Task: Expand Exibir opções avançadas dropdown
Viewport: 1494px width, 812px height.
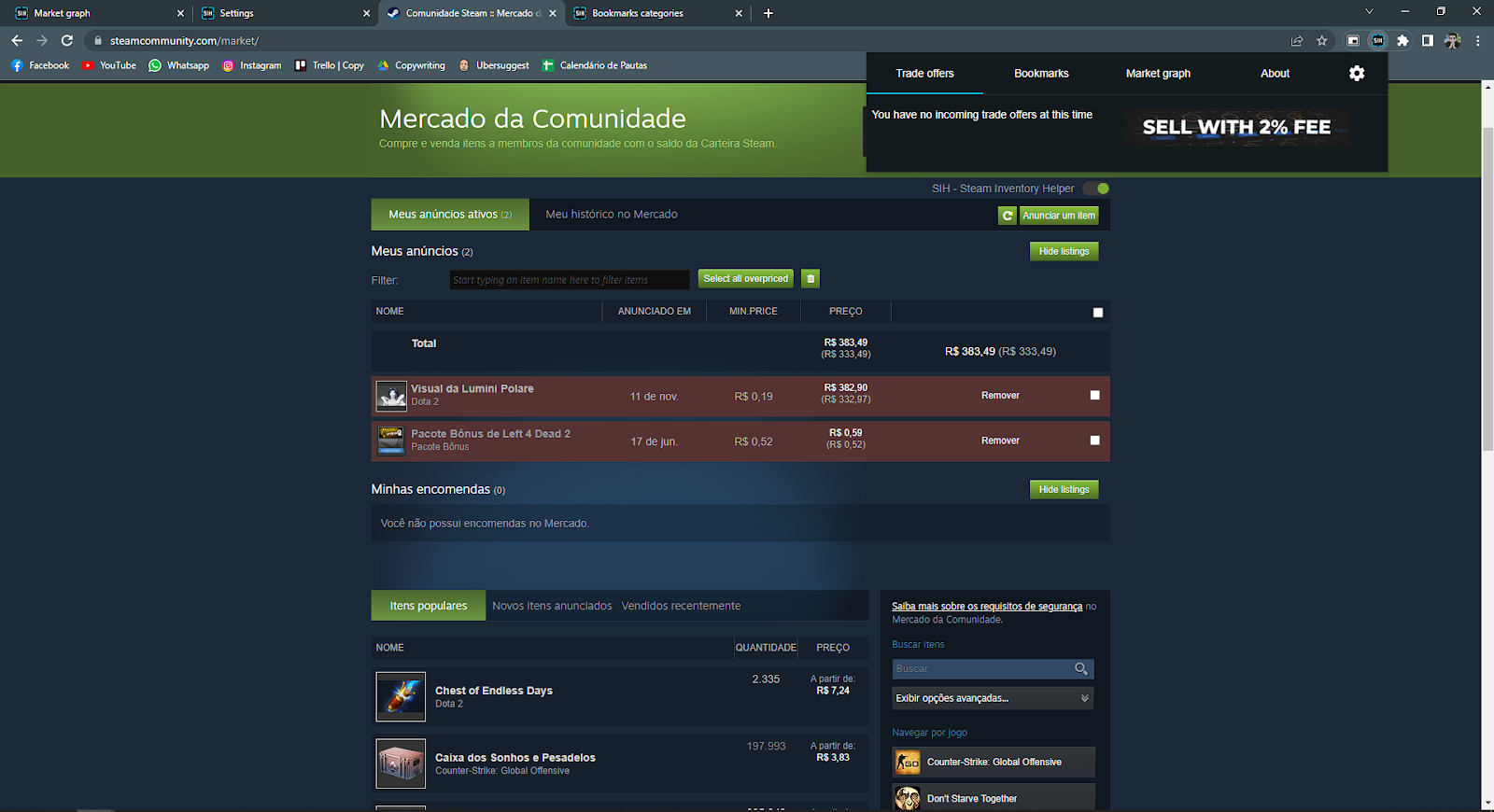Action: coord(993,698)
